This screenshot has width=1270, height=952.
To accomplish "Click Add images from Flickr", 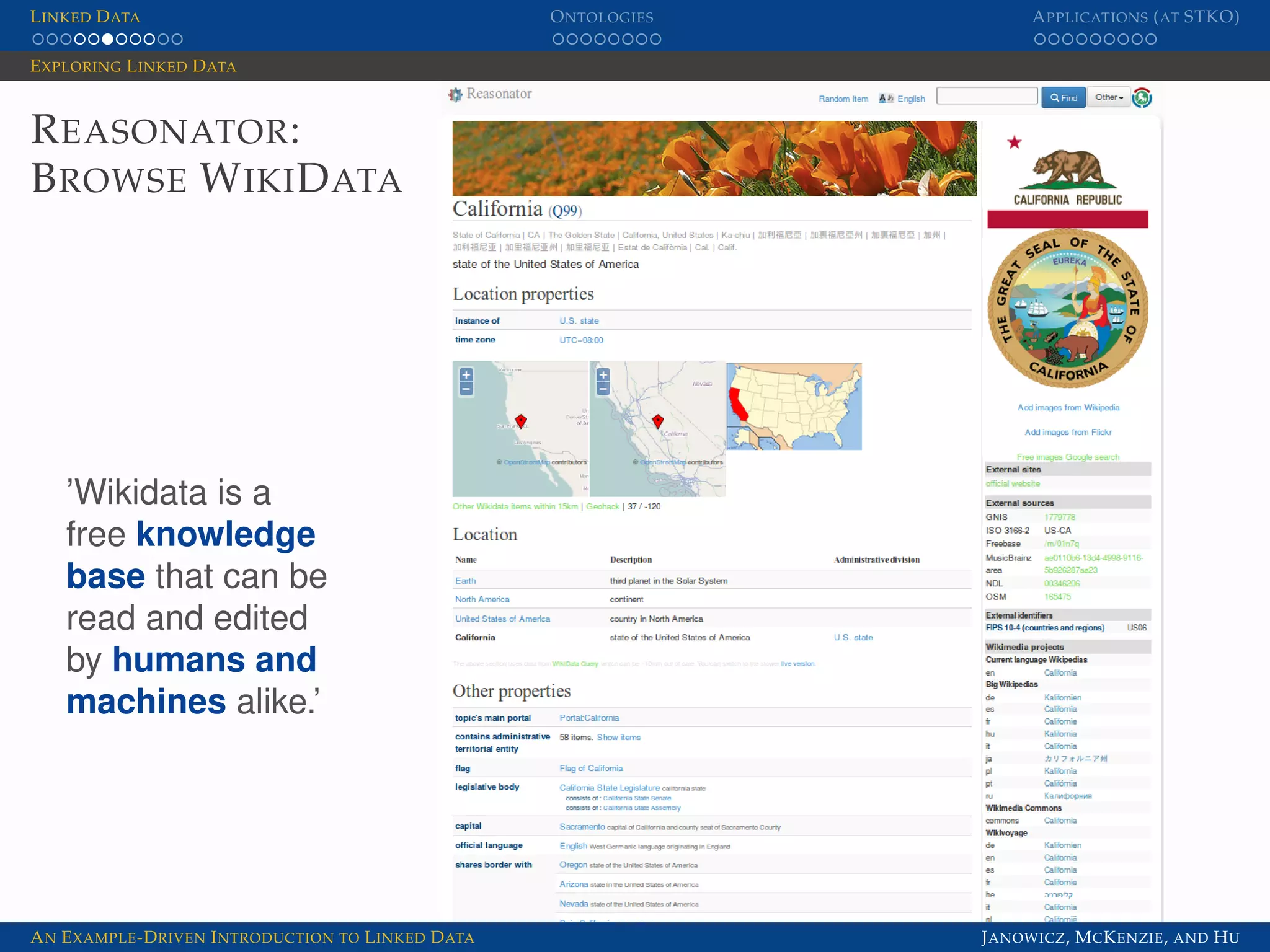I will (1068, 433).
